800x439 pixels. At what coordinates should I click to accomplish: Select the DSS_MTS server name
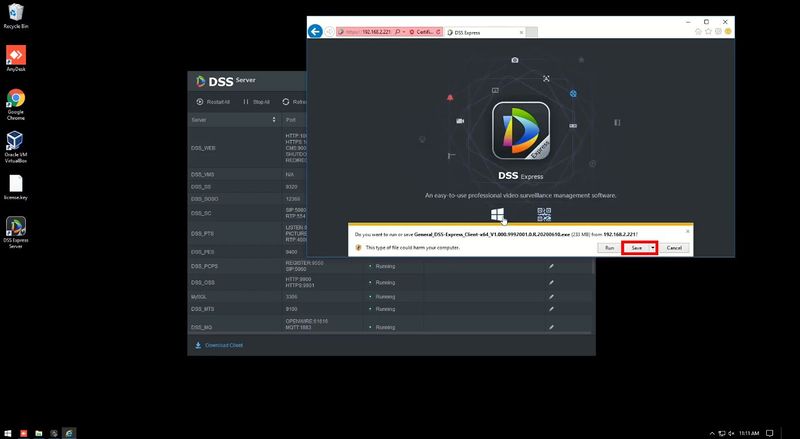(x=203, y=309)
